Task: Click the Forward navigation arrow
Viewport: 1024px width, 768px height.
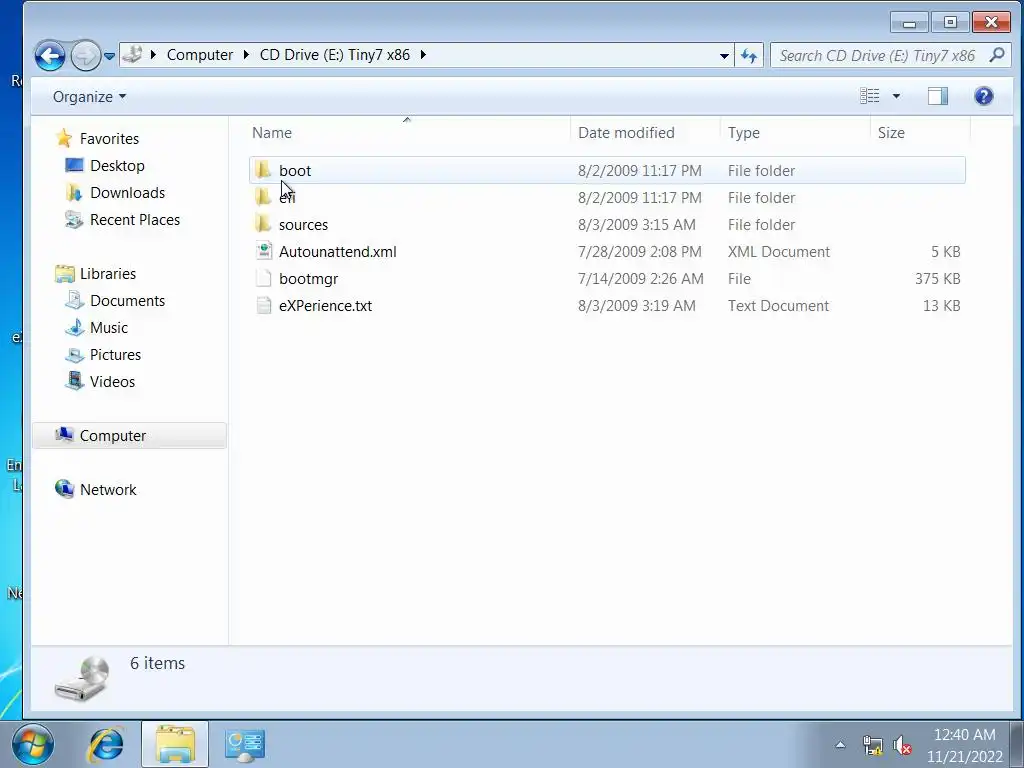Action: coord(86,56)
